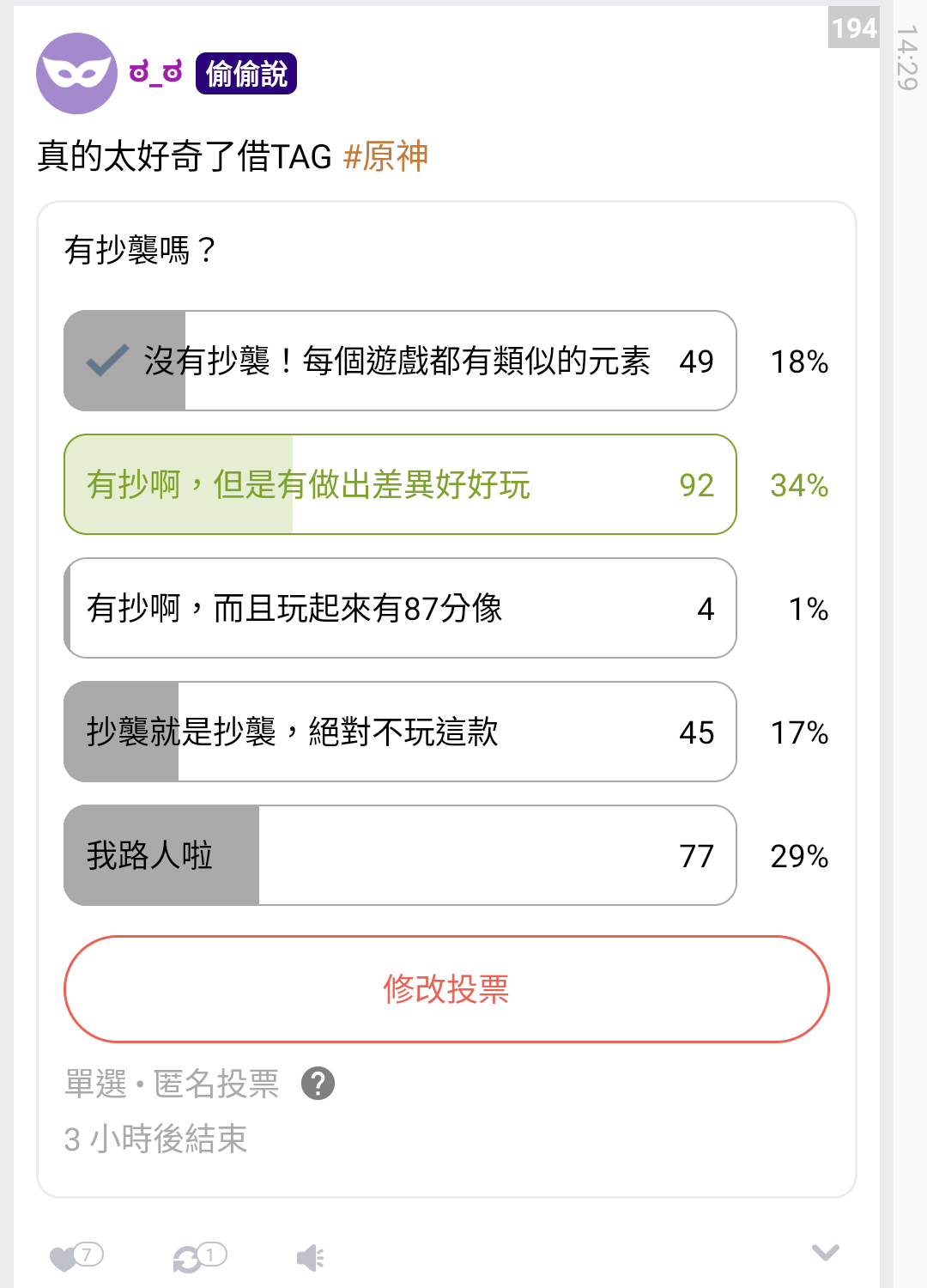Open the anonymous mask avatar profile

point(76,74)
